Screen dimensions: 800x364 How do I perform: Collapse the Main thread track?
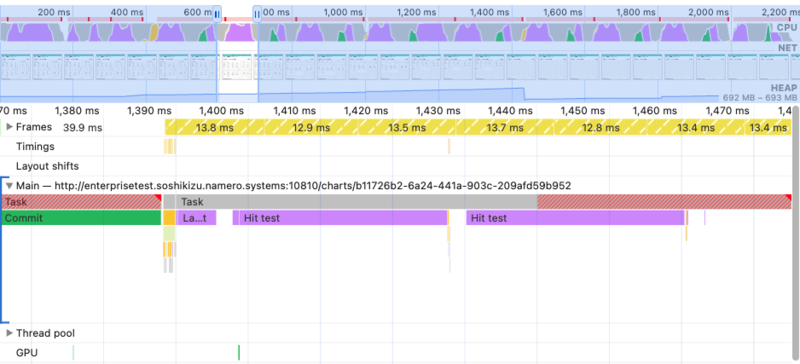click(9, 186)
